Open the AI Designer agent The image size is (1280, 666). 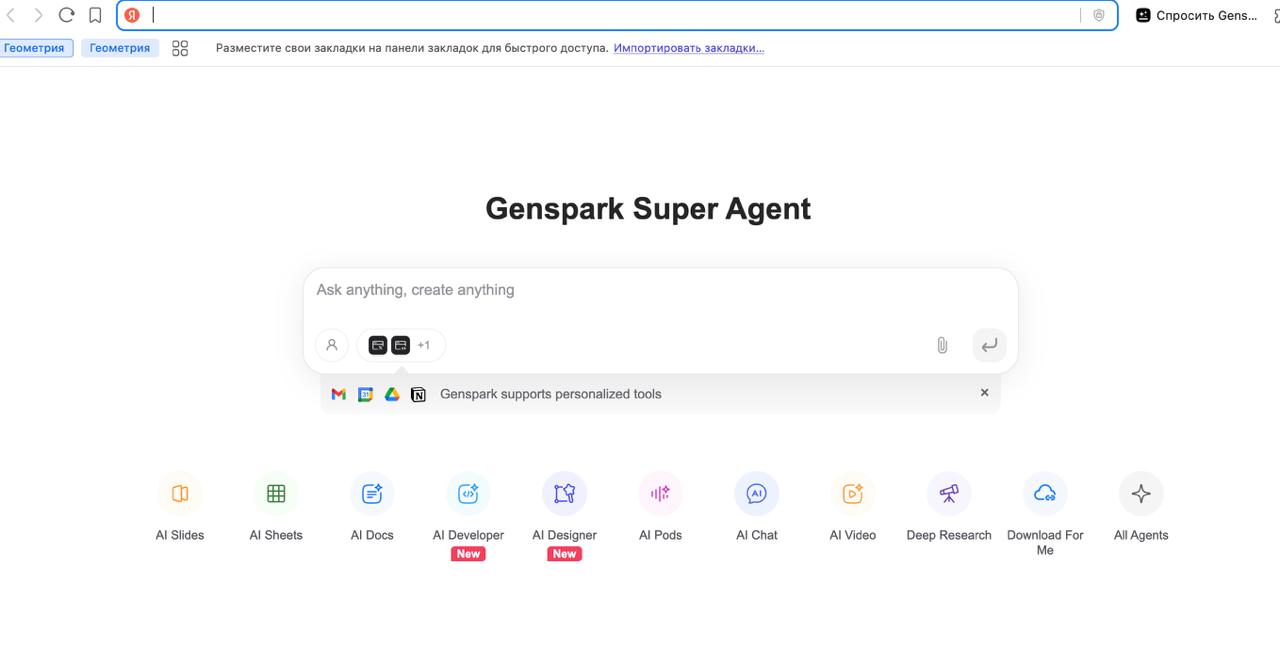click(565, 494)
